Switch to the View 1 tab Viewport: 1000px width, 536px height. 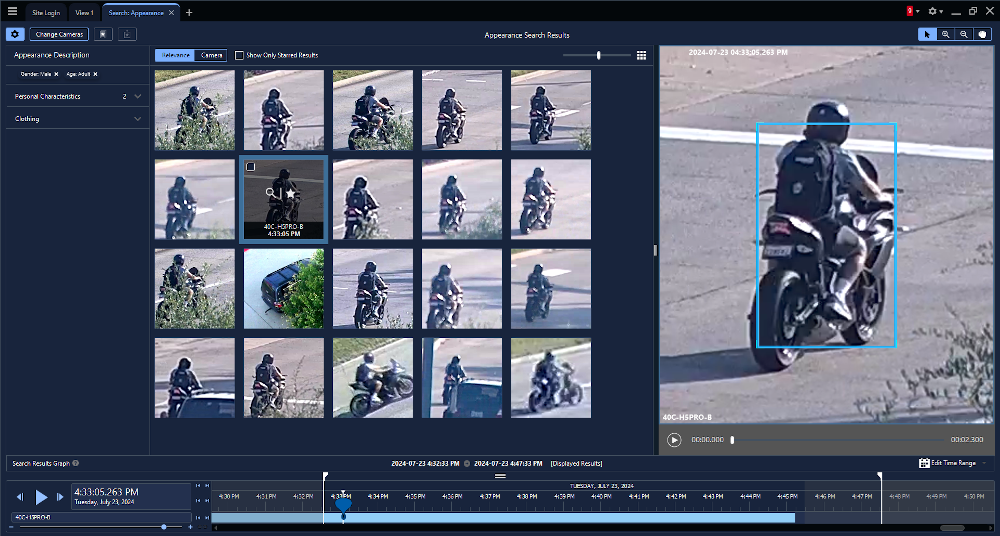pyautogui.click(x=84, y=12)
